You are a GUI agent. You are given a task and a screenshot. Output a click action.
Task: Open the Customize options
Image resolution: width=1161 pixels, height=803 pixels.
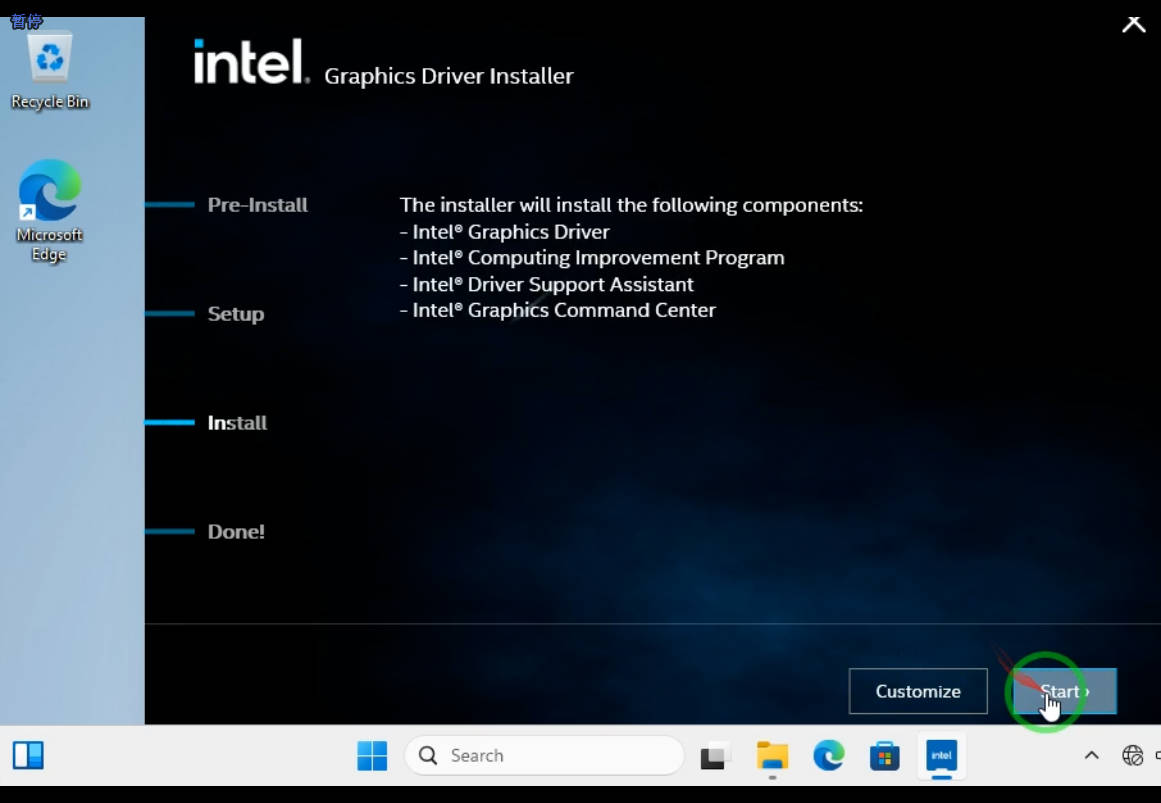coord(917,691)
